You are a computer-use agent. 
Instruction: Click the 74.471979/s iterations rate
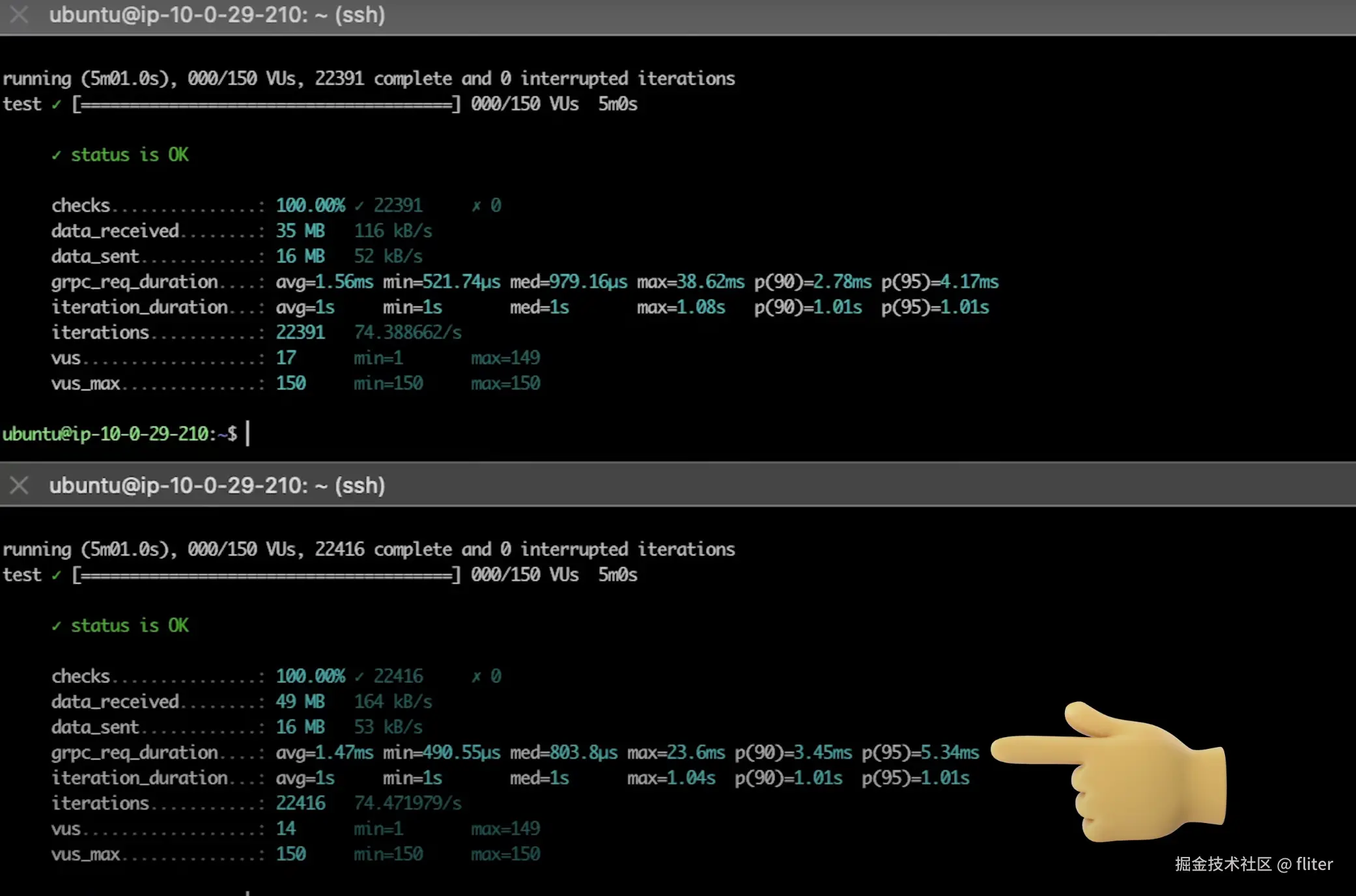pyautogui.click(x=408, y=803)
